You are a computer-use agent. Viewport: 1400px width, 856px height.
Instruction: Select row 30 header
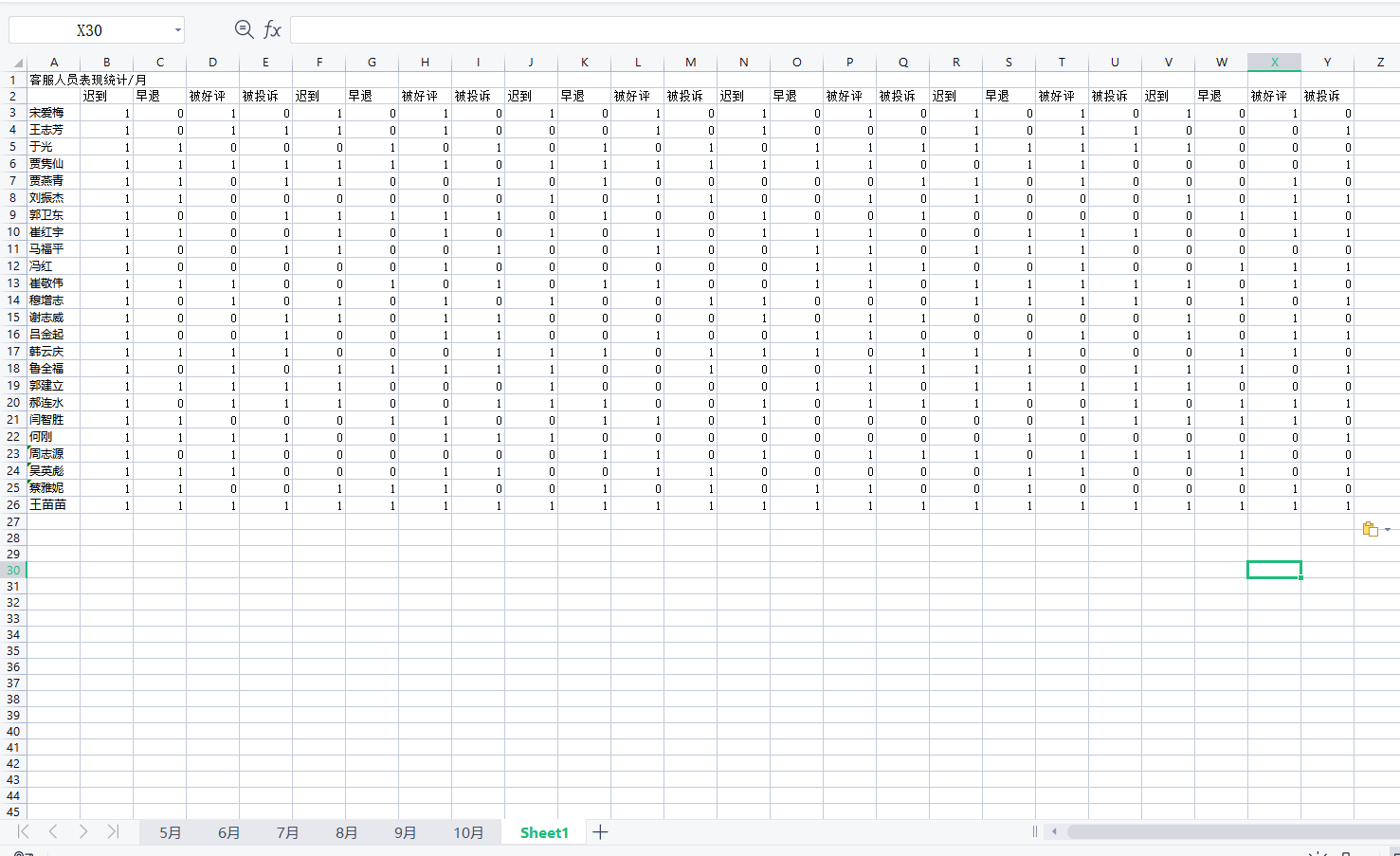tap(13, 570)
